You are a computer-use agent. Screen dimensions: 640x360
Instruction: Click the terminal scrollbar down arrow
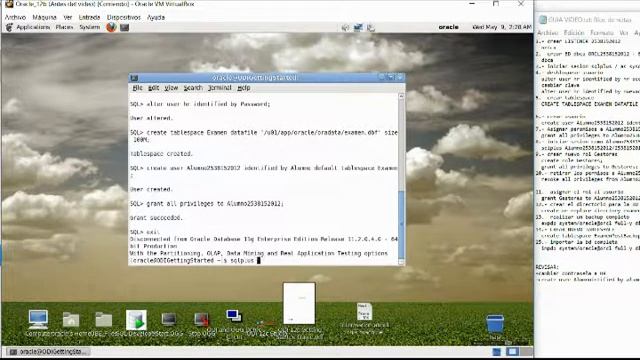pos(401,262)
